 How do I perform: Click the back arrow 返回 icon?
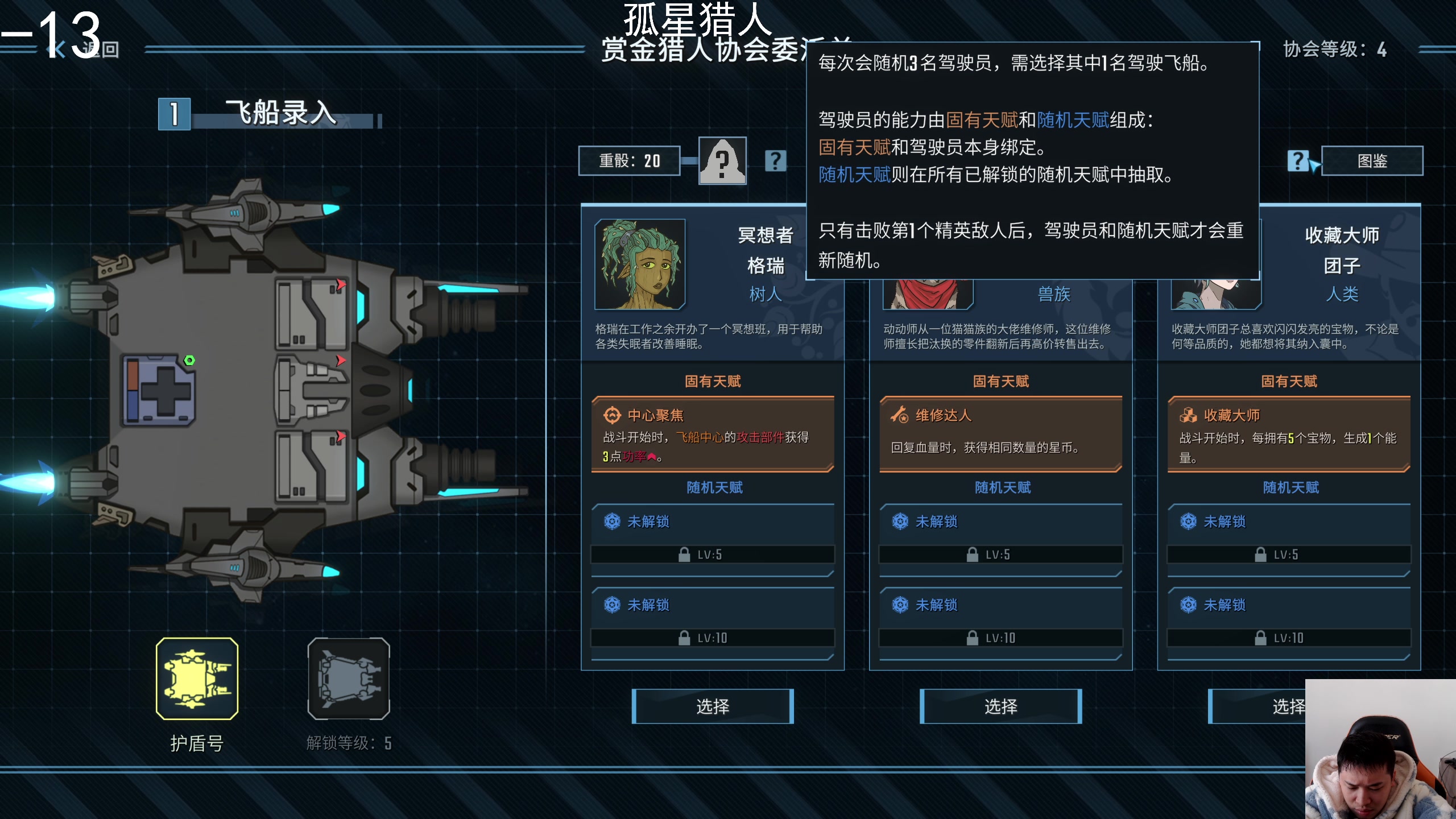(57, 49)
